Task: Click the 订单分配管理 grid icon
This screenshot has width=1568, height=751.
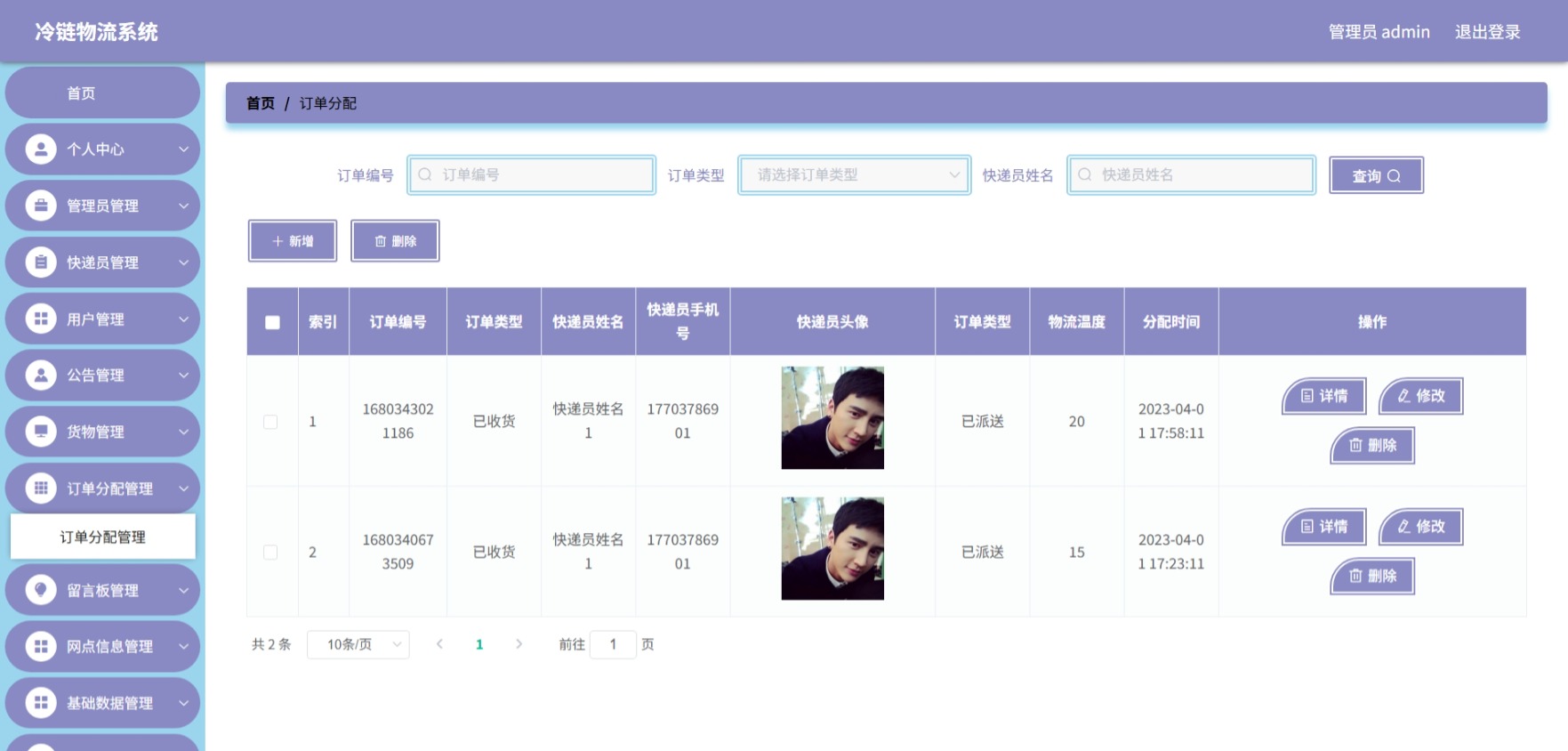Action: [41, 488]
